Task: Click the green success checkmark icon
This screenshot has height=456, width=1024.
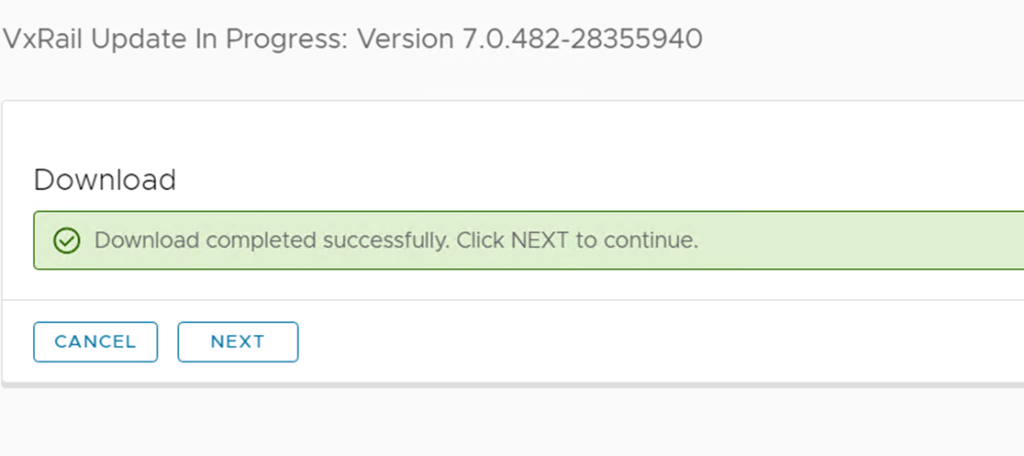Action: tap(66, 241)
